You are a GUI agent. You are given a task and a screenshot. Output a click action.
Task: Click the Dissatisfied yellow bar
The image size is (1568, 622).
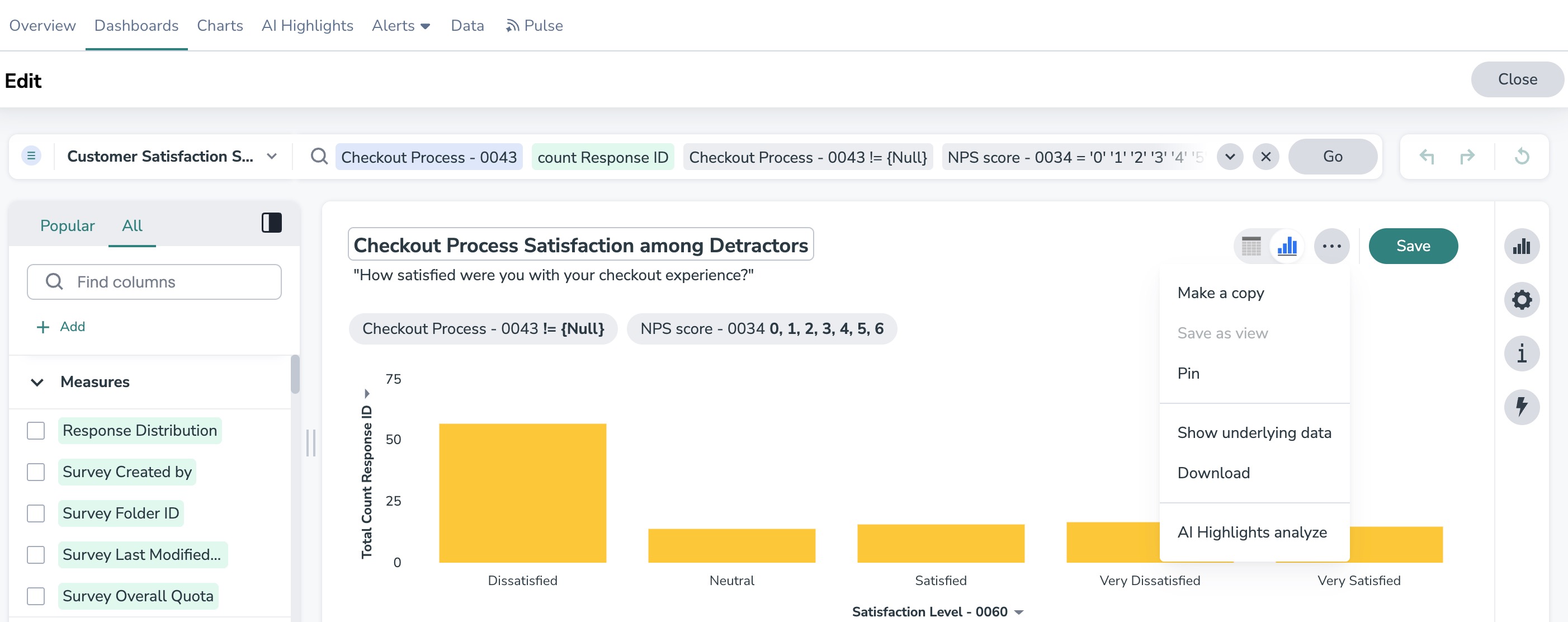click(522, 493)
